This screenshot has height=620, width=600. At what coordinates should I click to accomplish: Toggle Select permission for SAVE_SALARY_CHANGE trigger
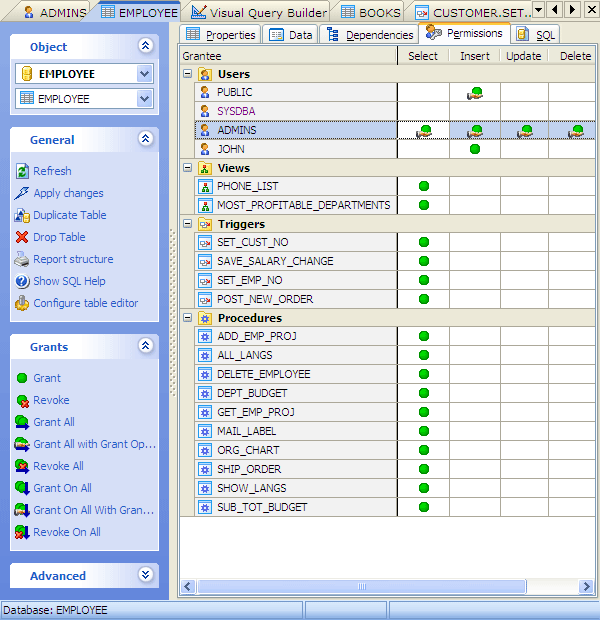[x=424, y=261]
